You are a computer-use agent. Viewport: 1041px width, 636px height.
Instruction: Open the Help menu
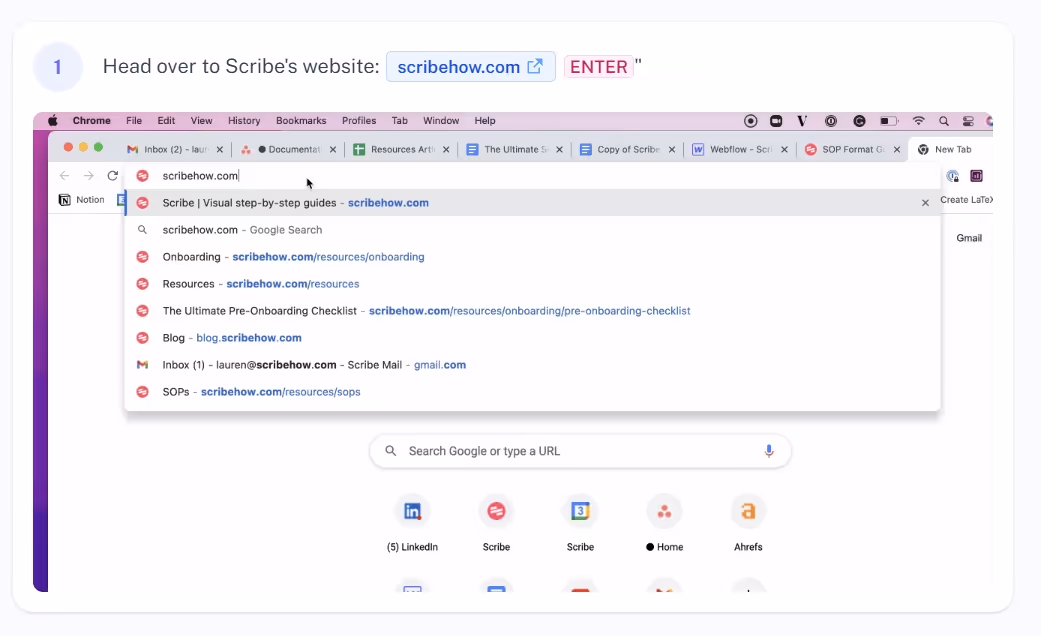pyautogui.click(x=485, y=121)
